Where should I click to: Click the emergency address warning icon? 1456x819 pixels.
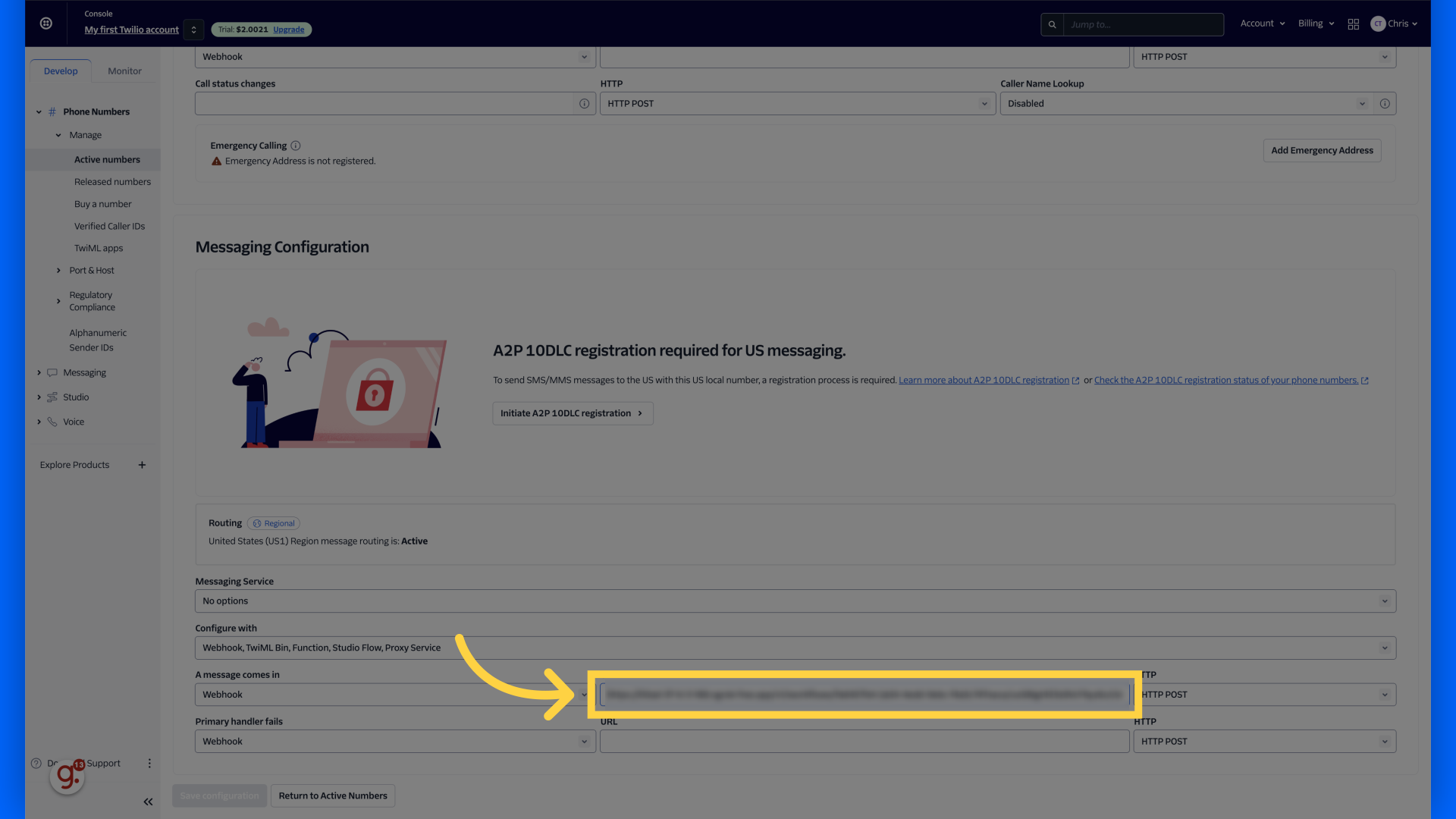(x=216, y=162)
